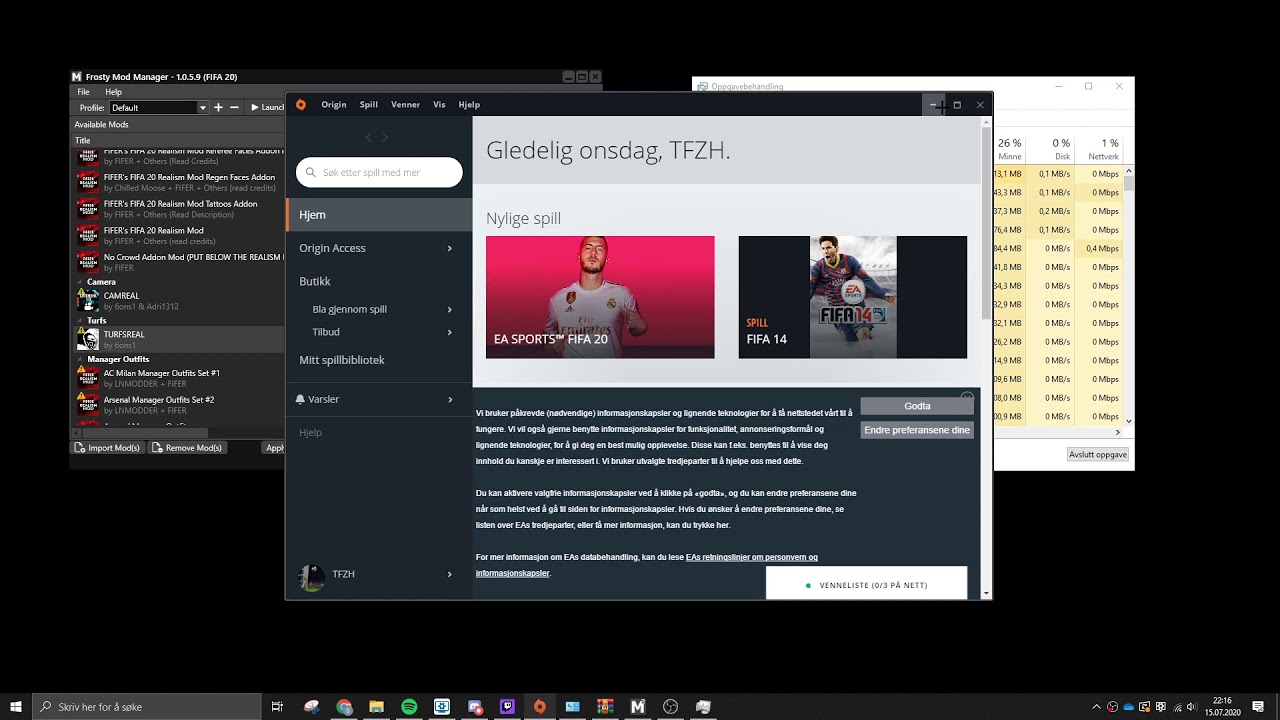
Task: Open the Origin menu
Action: pyautogui.click(x=334, y=105)
